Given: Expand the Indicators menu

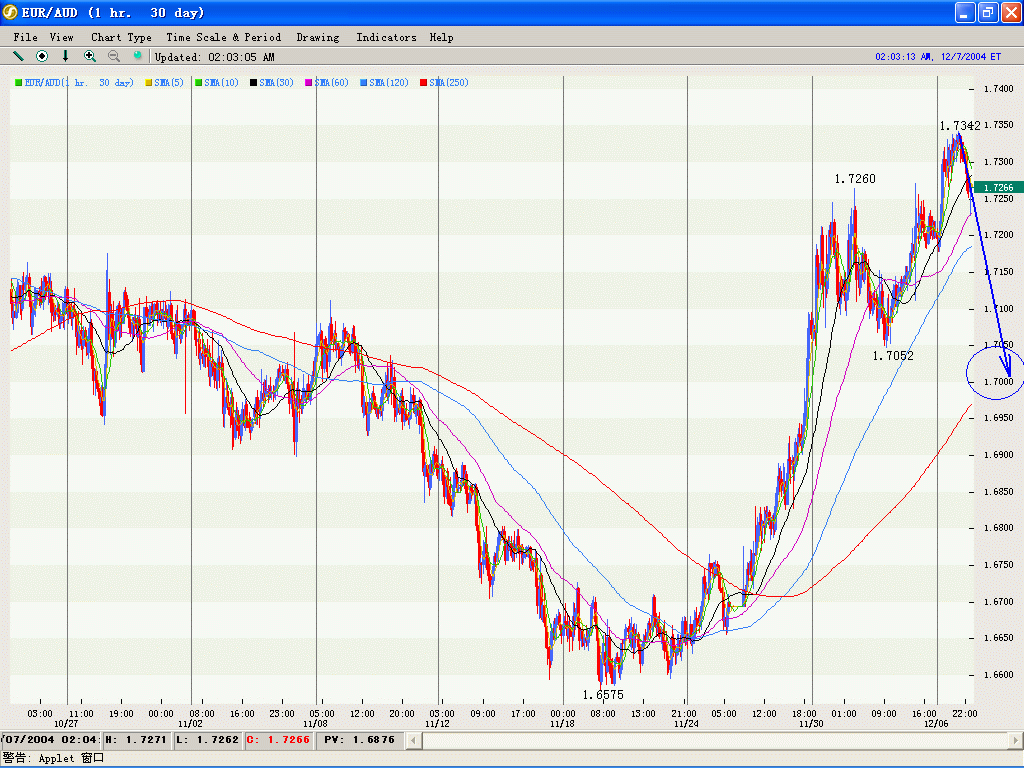Looking at the screenshot, I should point(386,37).
